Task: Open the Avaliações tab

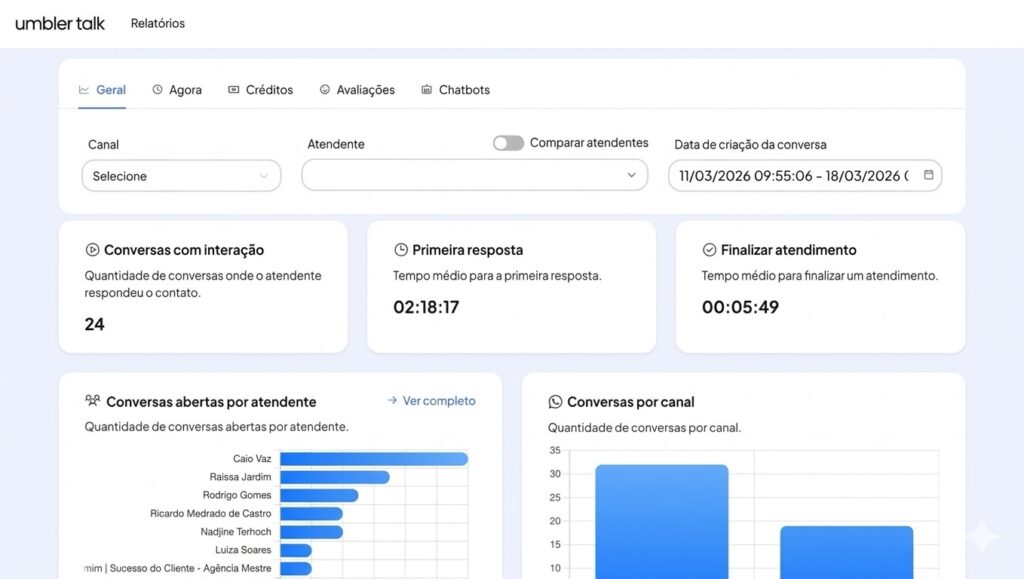Action: (x=357, y=90)
